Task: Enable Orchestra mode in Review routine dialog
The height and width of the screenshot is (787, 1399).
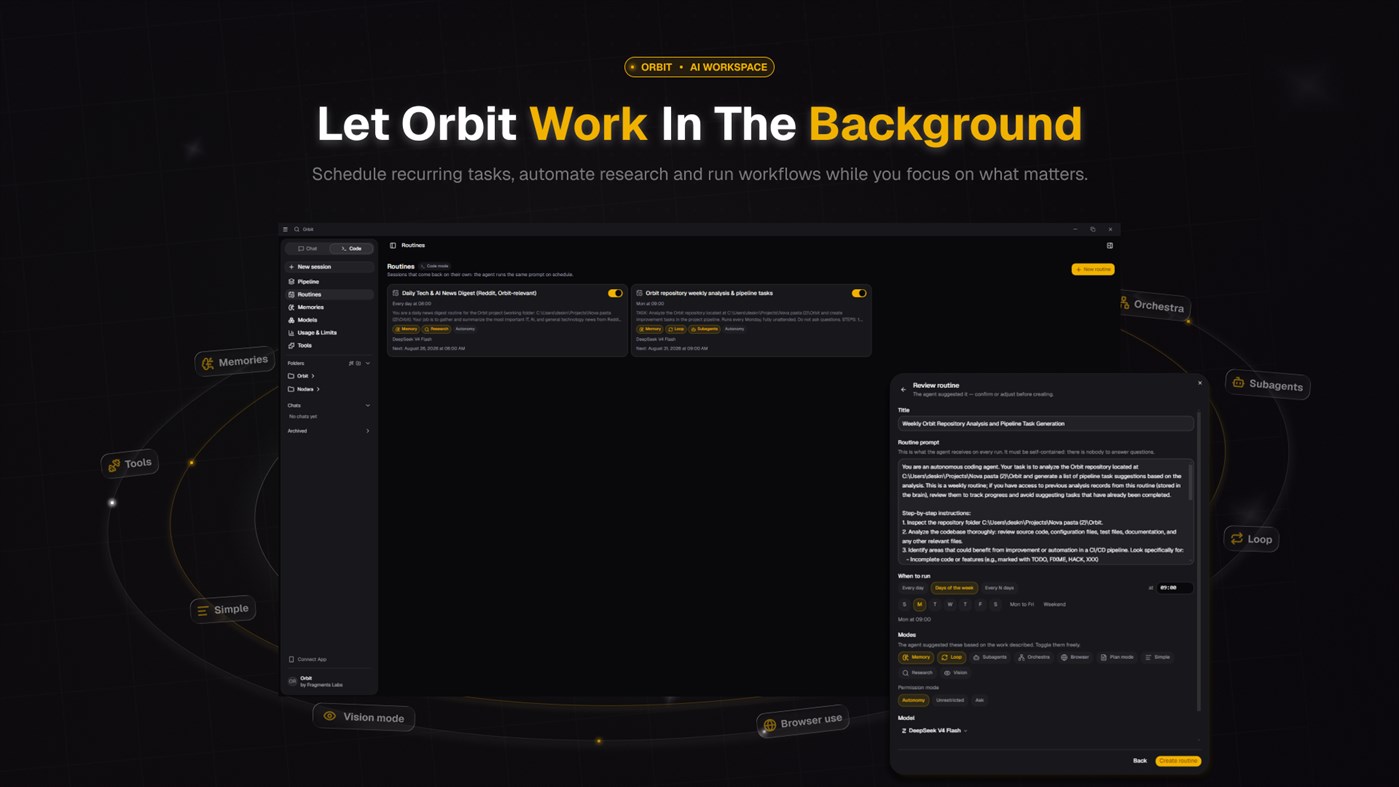Action: click(x=1034, y=657)
